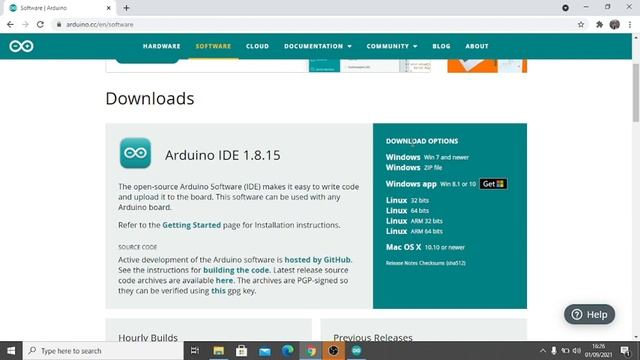Open the About nav item
Screen dimensions: 640x360
pos(477,46)
